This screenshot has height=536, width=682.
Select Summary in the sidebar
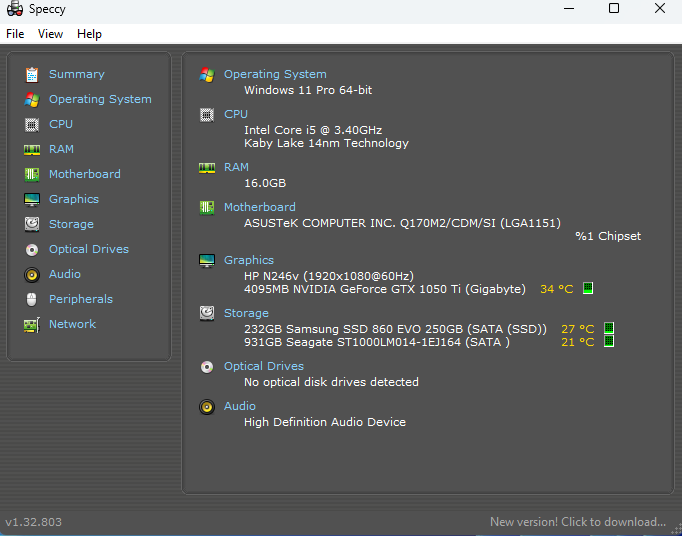[77, 74]
